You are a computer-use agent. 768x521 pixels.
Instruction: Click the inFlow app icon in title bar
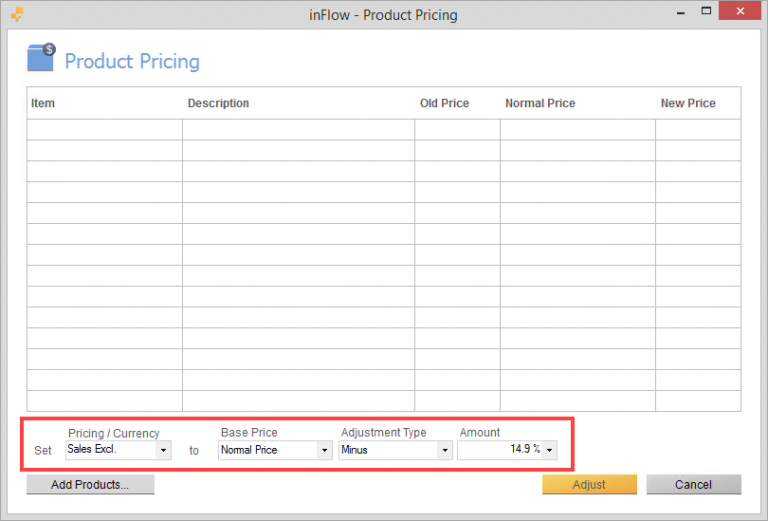[x=17, y=14]
